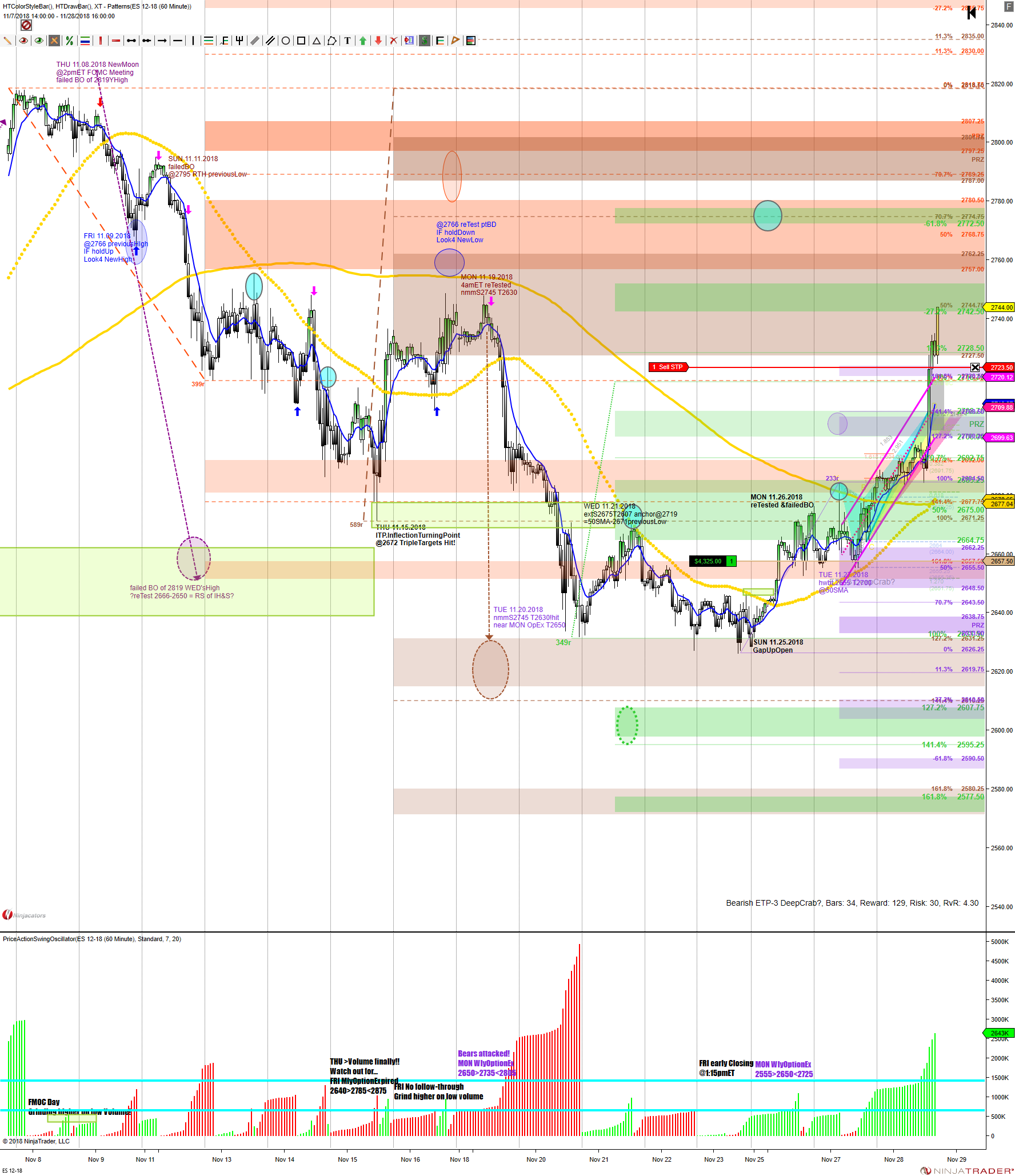Select the pitchfork drawing tool
The width and height of the screenshot is (1015, 1176).
coord(239,41)
